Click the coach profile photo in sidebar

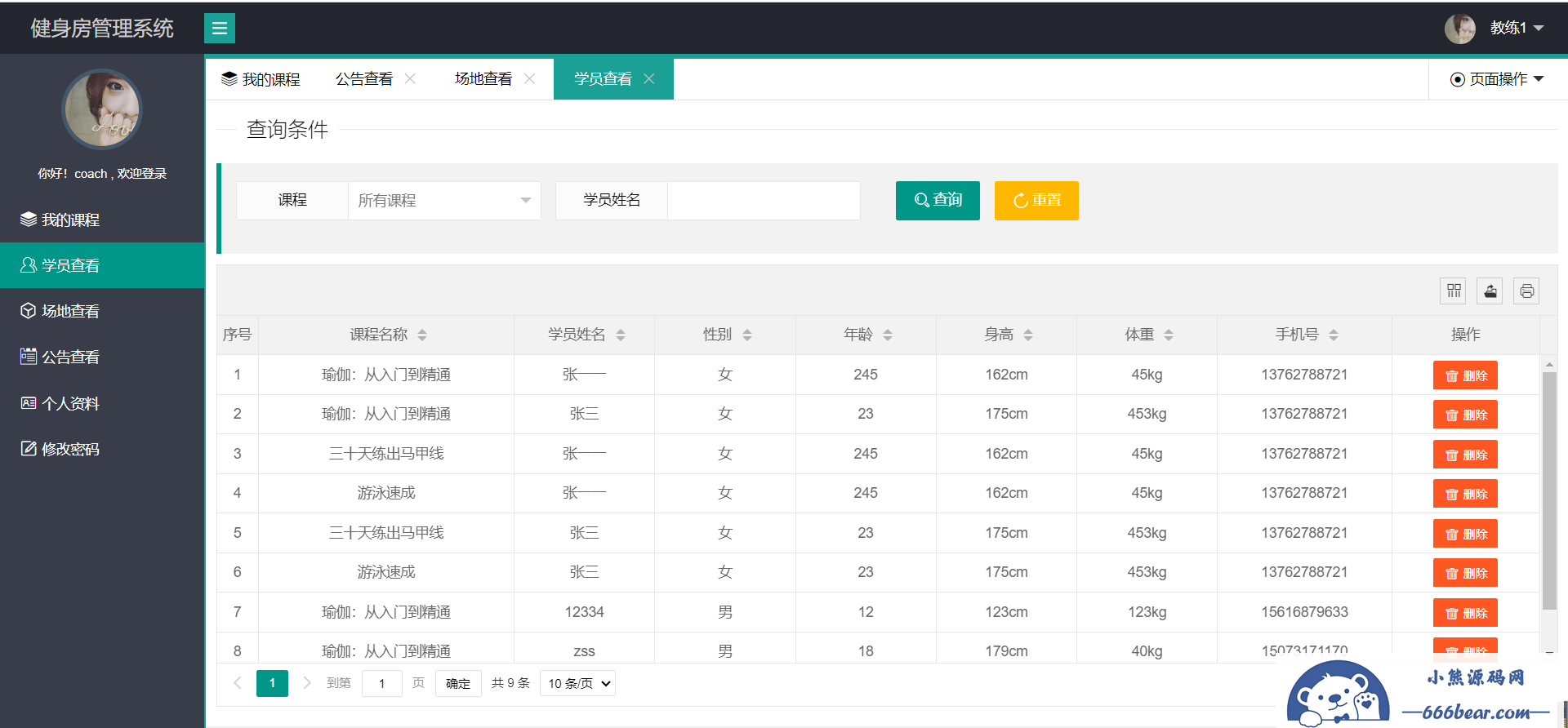[x=102, y=109]
